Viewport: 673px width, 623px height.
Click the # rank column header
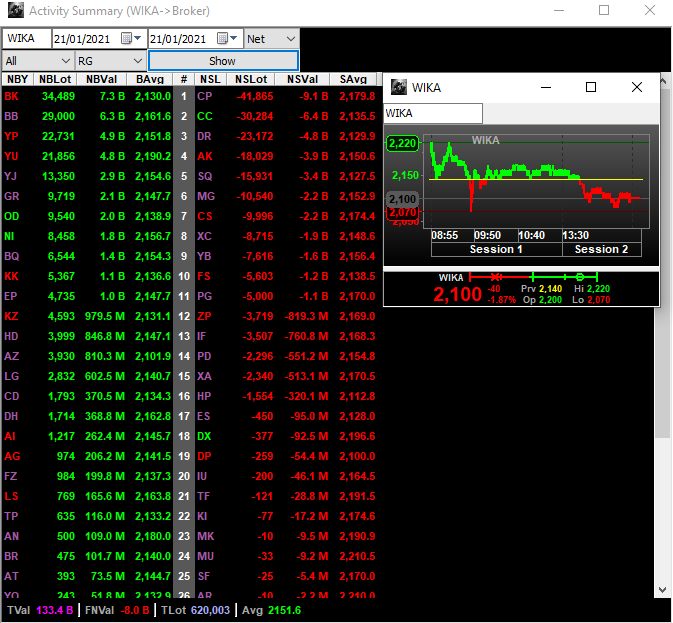click(x=184, y=79)
